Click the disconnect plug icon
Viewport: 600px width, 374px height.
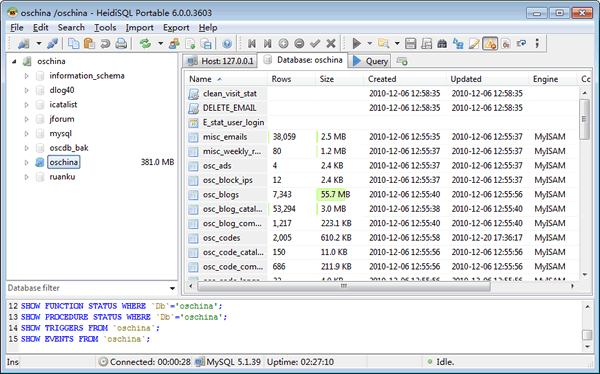[x=52, y=44]
